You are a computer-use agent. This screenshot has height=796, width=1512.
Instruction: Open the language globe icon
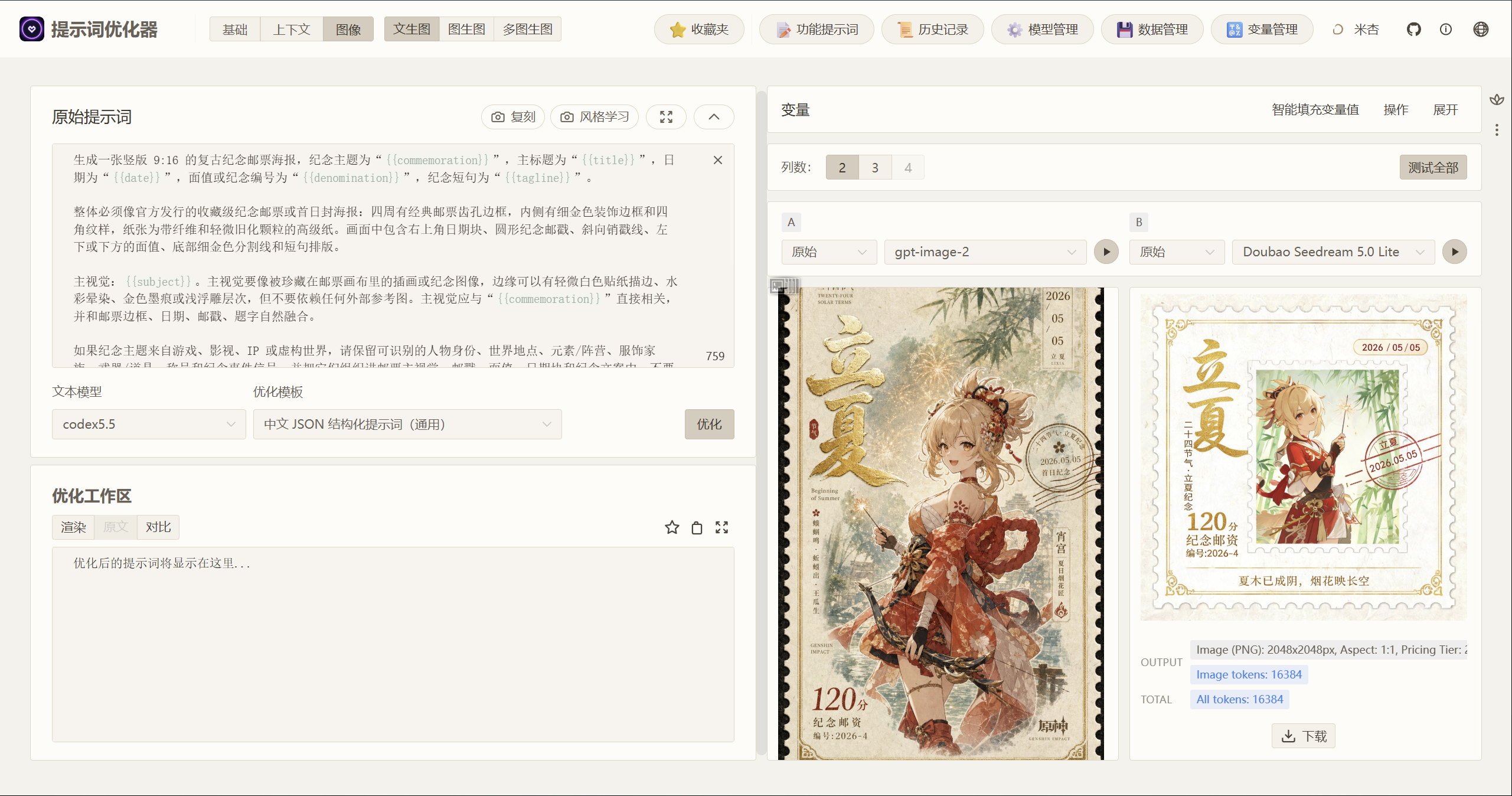coord(1481,30)
